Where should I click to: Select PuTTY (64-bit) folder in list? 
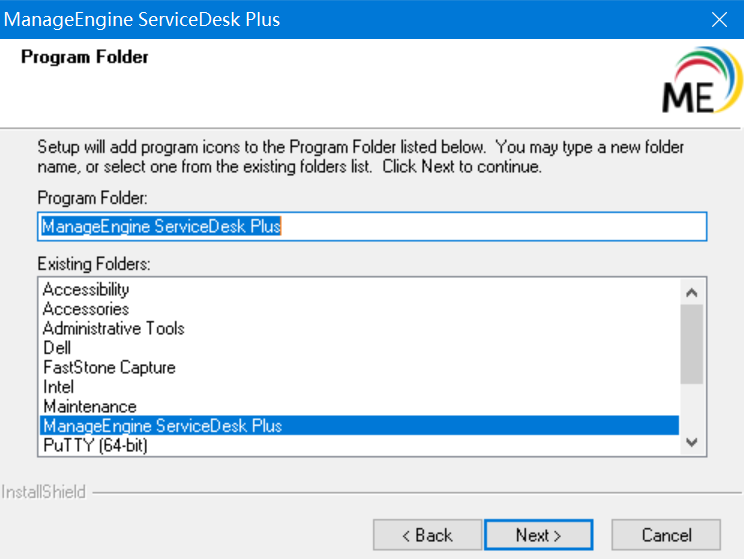(x=95, y=446)
